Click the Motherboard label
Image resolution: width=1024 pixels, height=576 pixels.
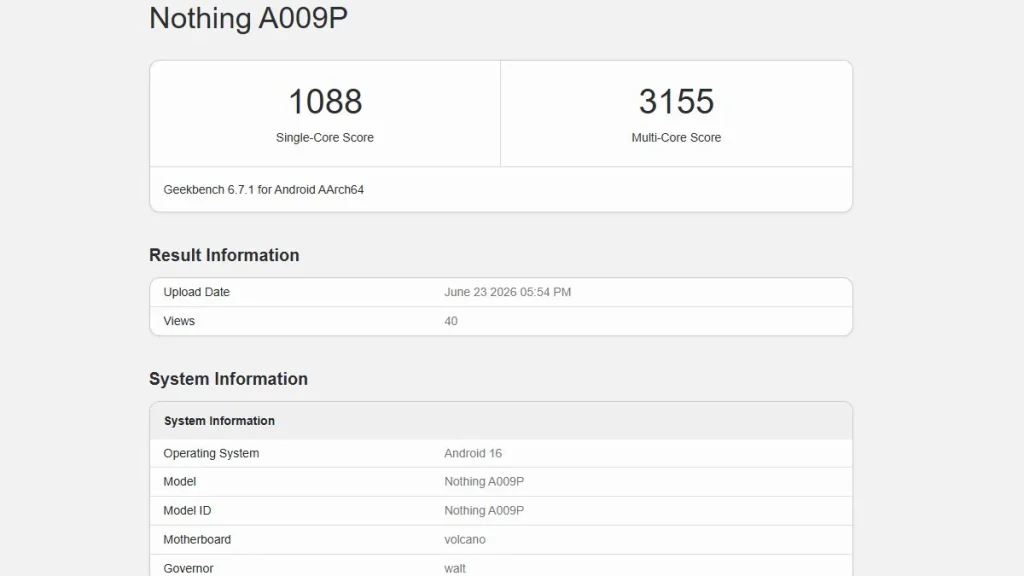click(x=197, y=539)
